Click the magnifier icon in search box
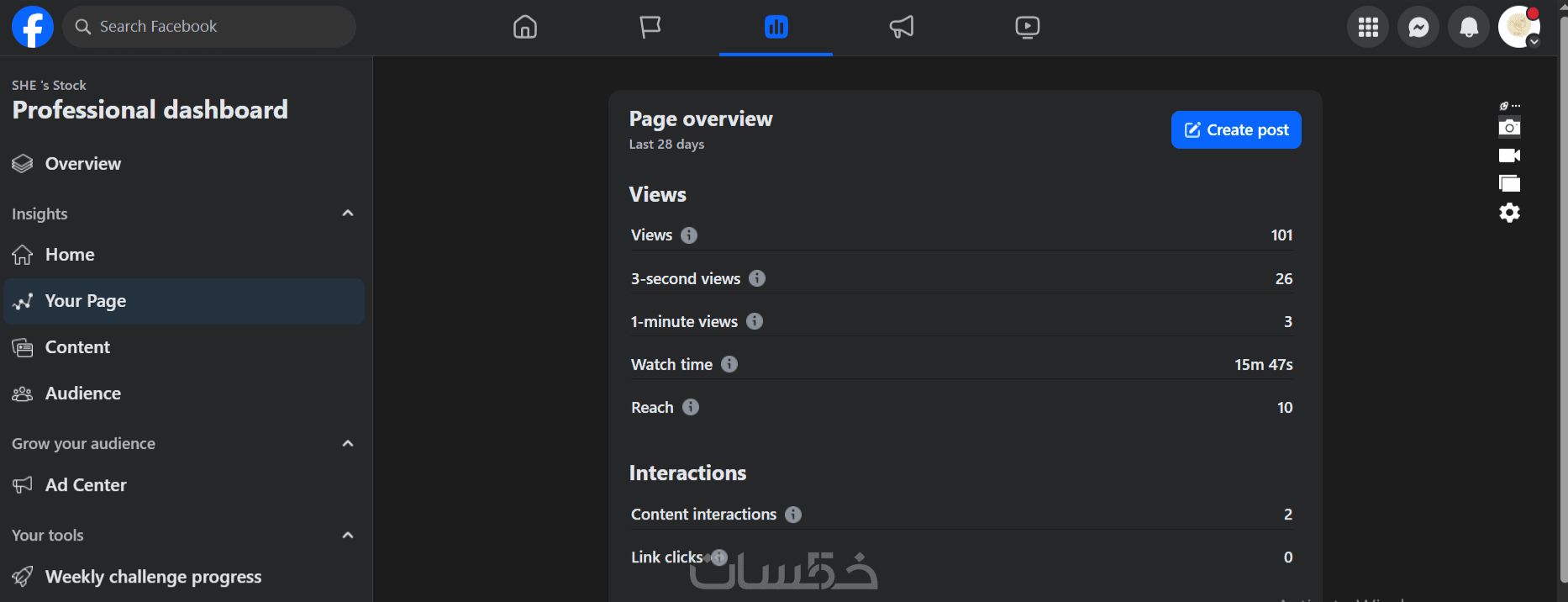 click(x=83, y=27)
